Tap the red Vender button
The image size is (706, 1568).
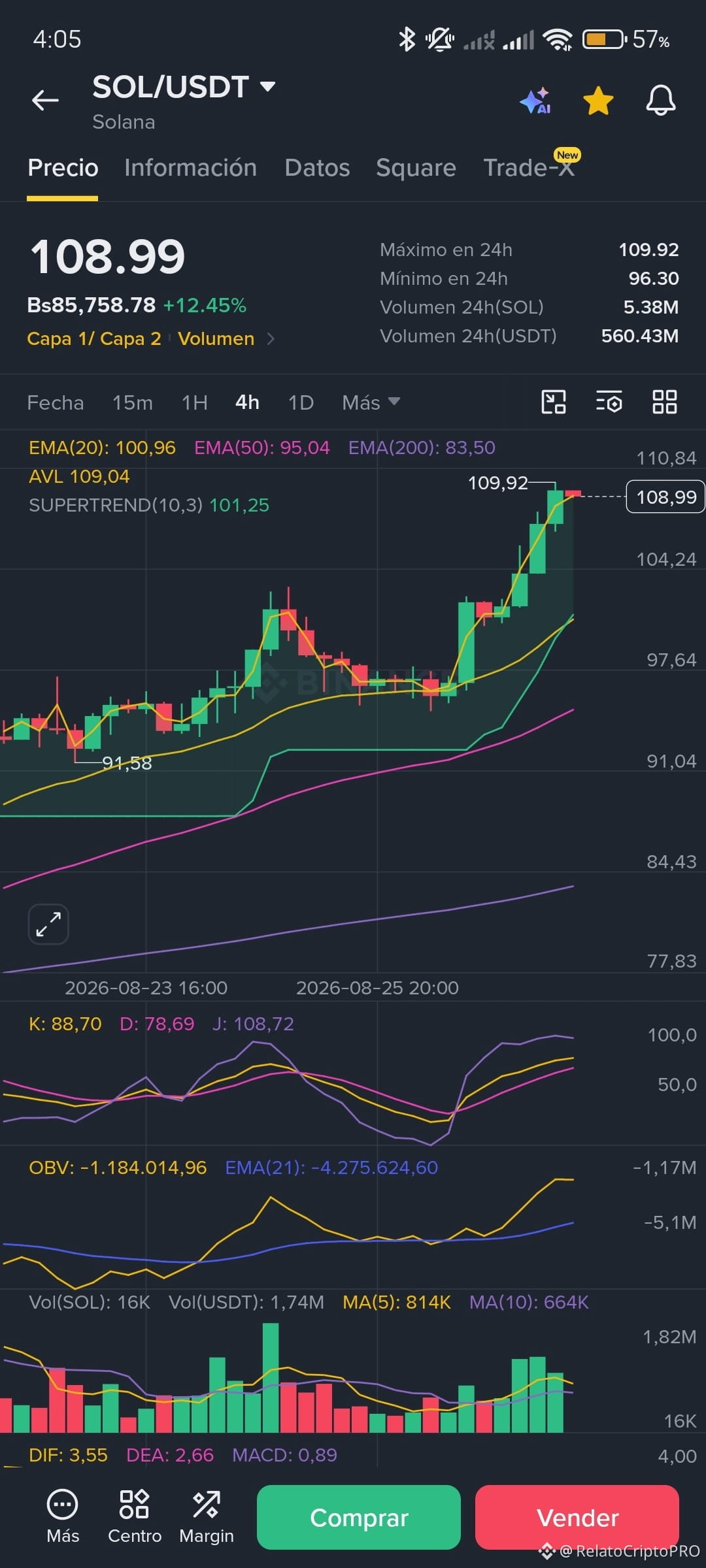577,1517
